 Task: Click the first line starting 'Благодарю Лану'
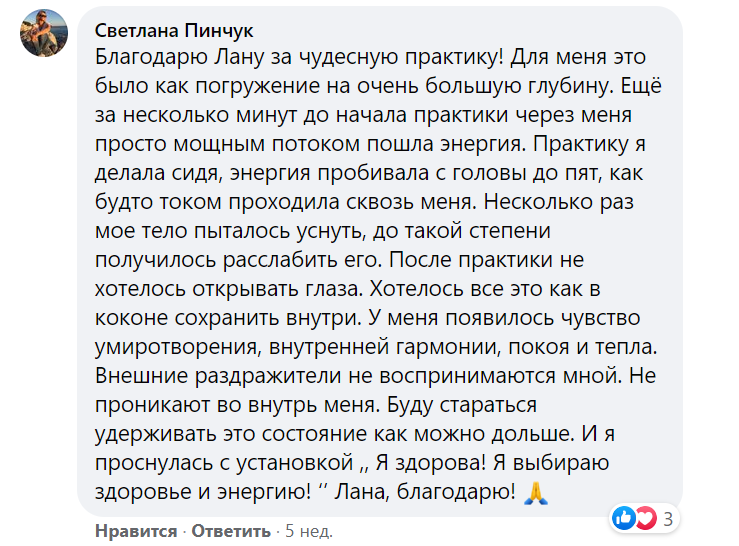[x=370, y=57]
